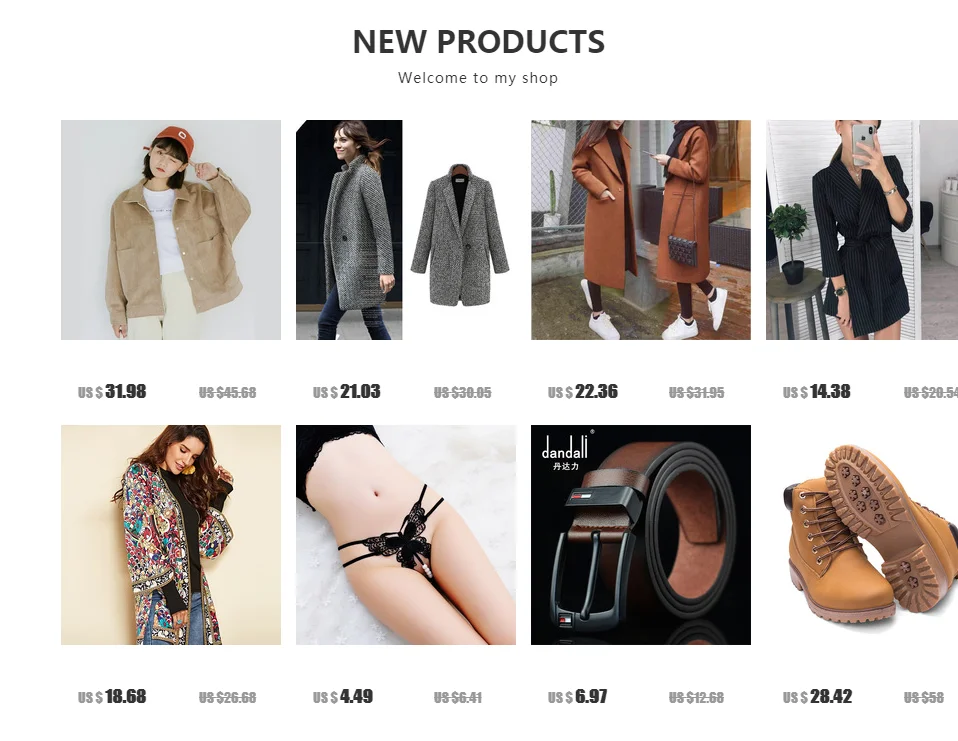Click the Welcome to my shop subtitle
Screen dimensions: 958x741
coord(478,78)
